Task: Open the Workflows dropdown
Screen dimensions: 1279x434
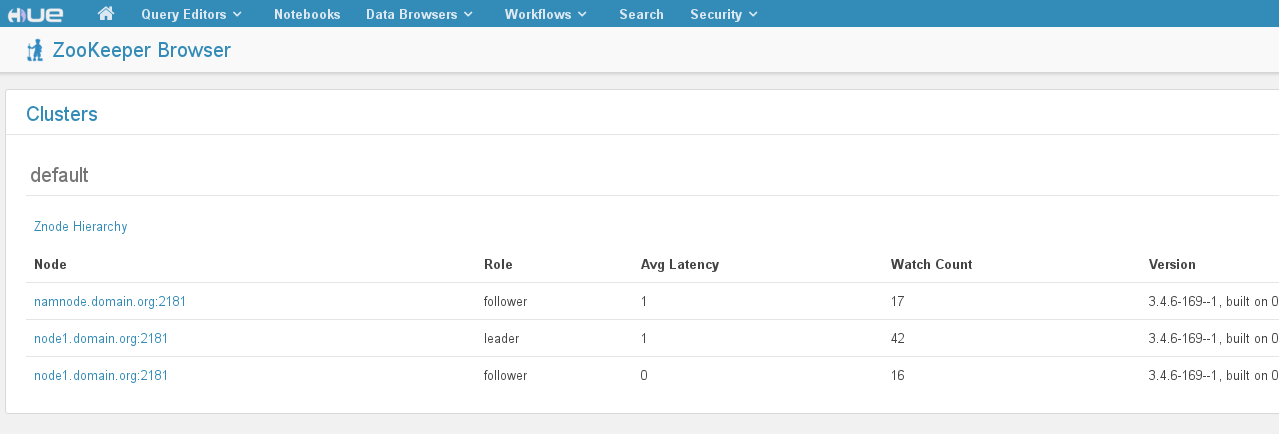Action: (546, 14)
